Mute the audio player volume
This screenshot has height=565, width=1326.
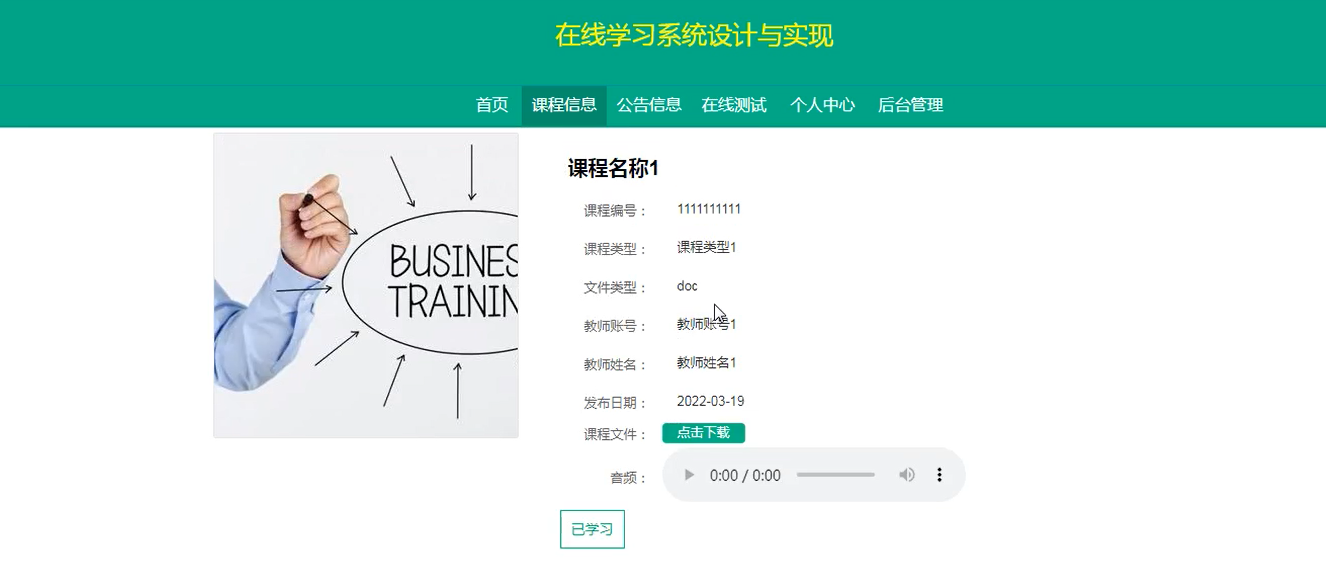907,475
